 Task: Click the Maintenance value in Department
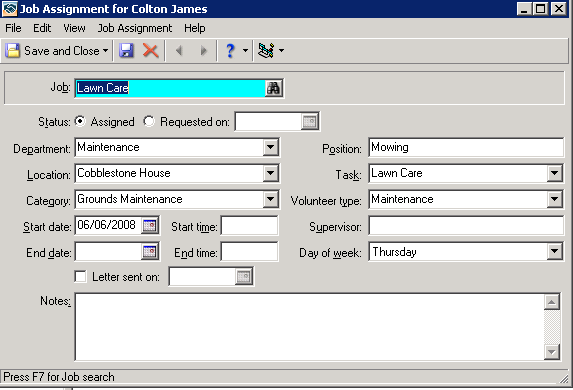click(x=108, y=147)
